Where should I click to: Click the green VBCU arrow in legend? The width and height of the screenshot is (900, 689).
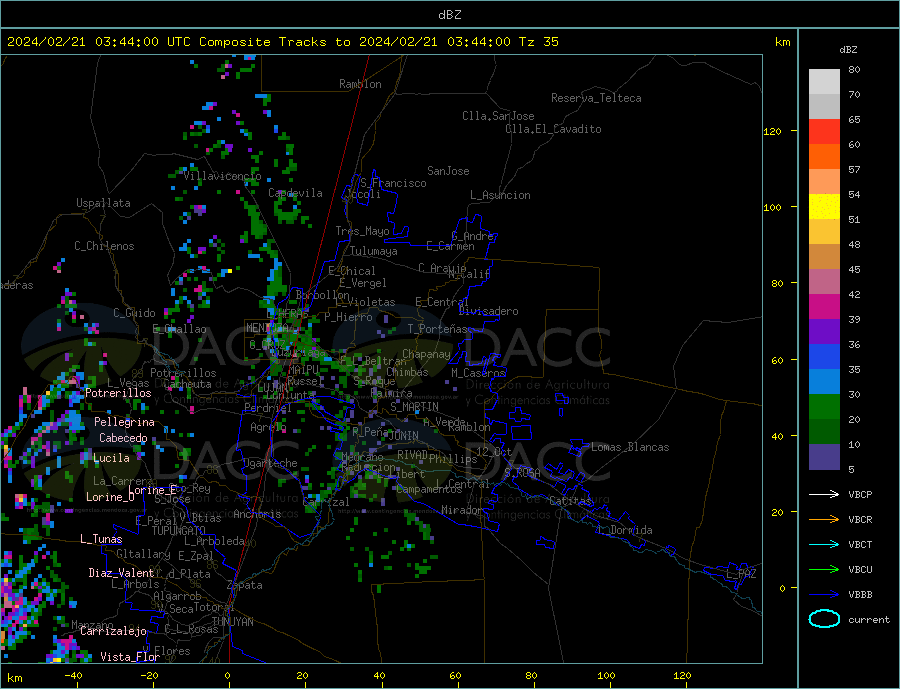[824, 570]
